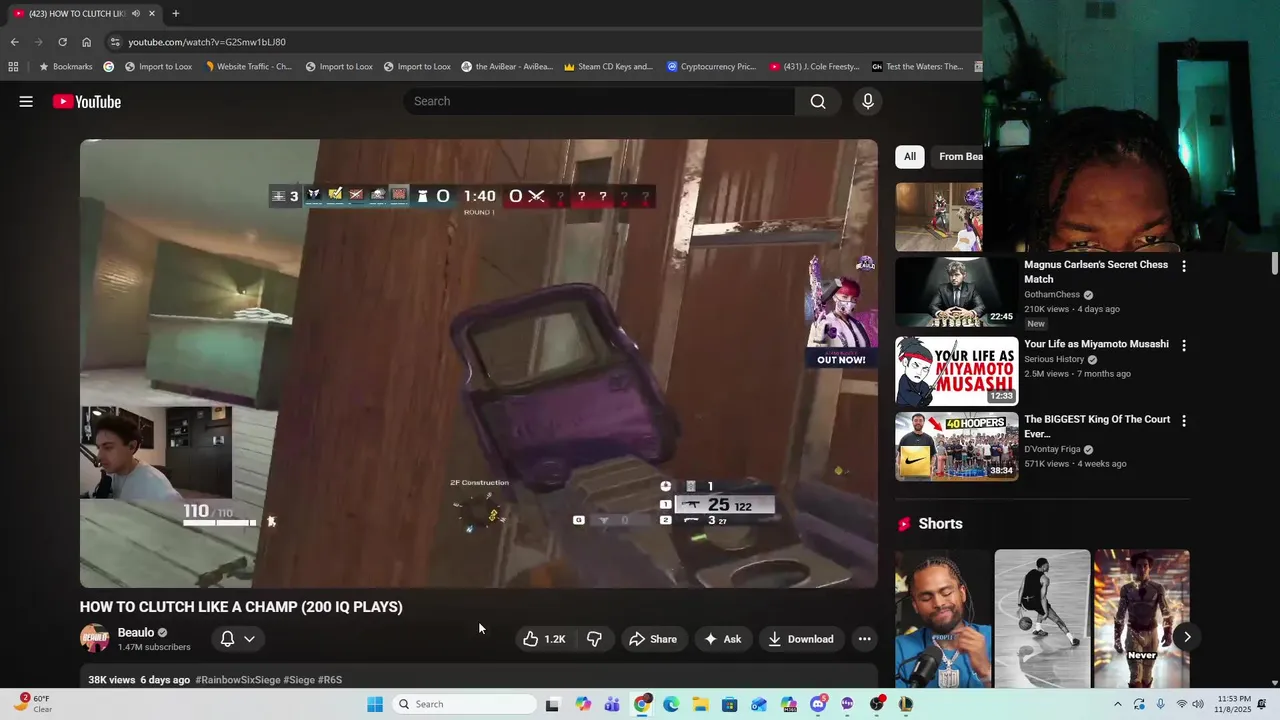The width and height of the screenshot is (1280, 720).
Task: Click the video player to pause
Action: coord(479,363)
